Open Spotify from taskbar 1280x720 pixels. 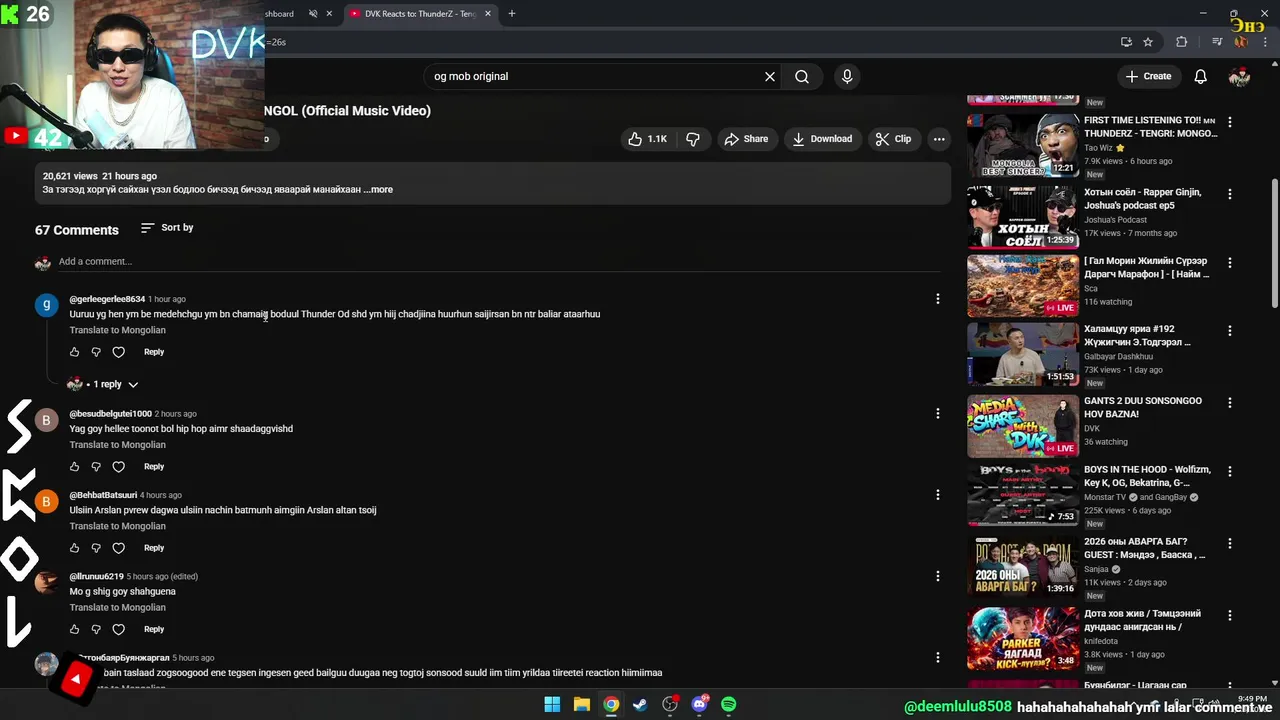pyautogui.click(x=729, y=705)
